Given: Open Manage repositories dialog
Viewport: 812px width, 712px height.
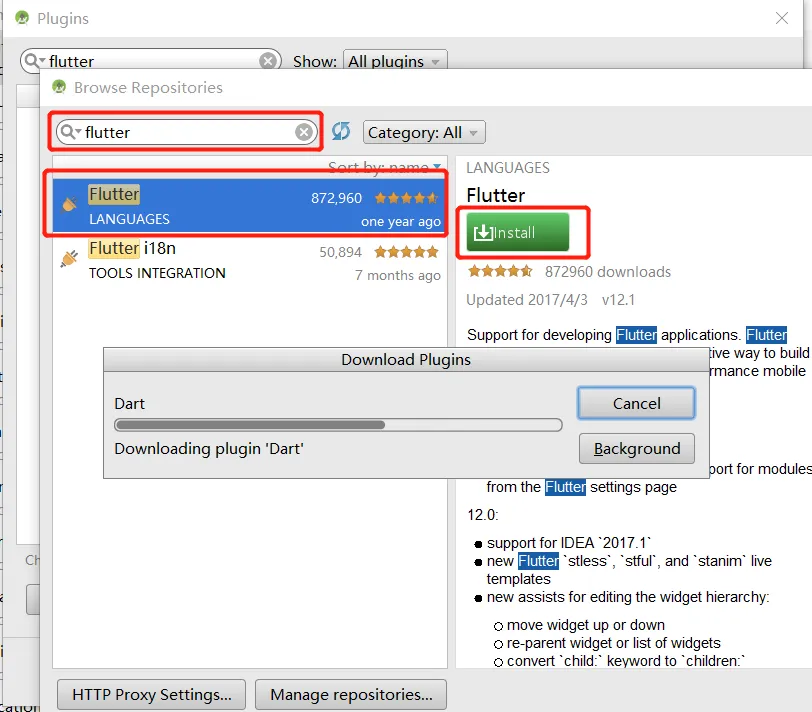Looking at the screenshot, I should click(351, 694).
